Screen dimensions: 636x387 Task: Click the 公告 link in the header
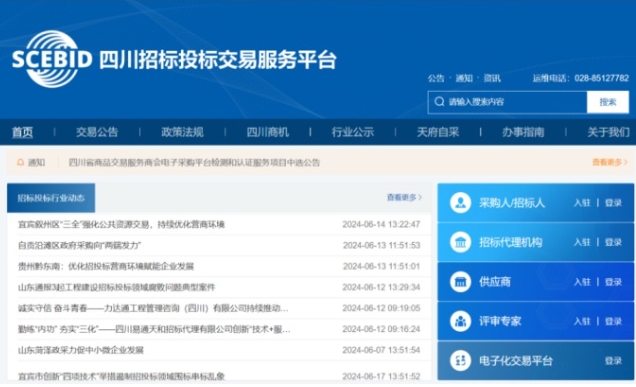(x=436, y=78)
